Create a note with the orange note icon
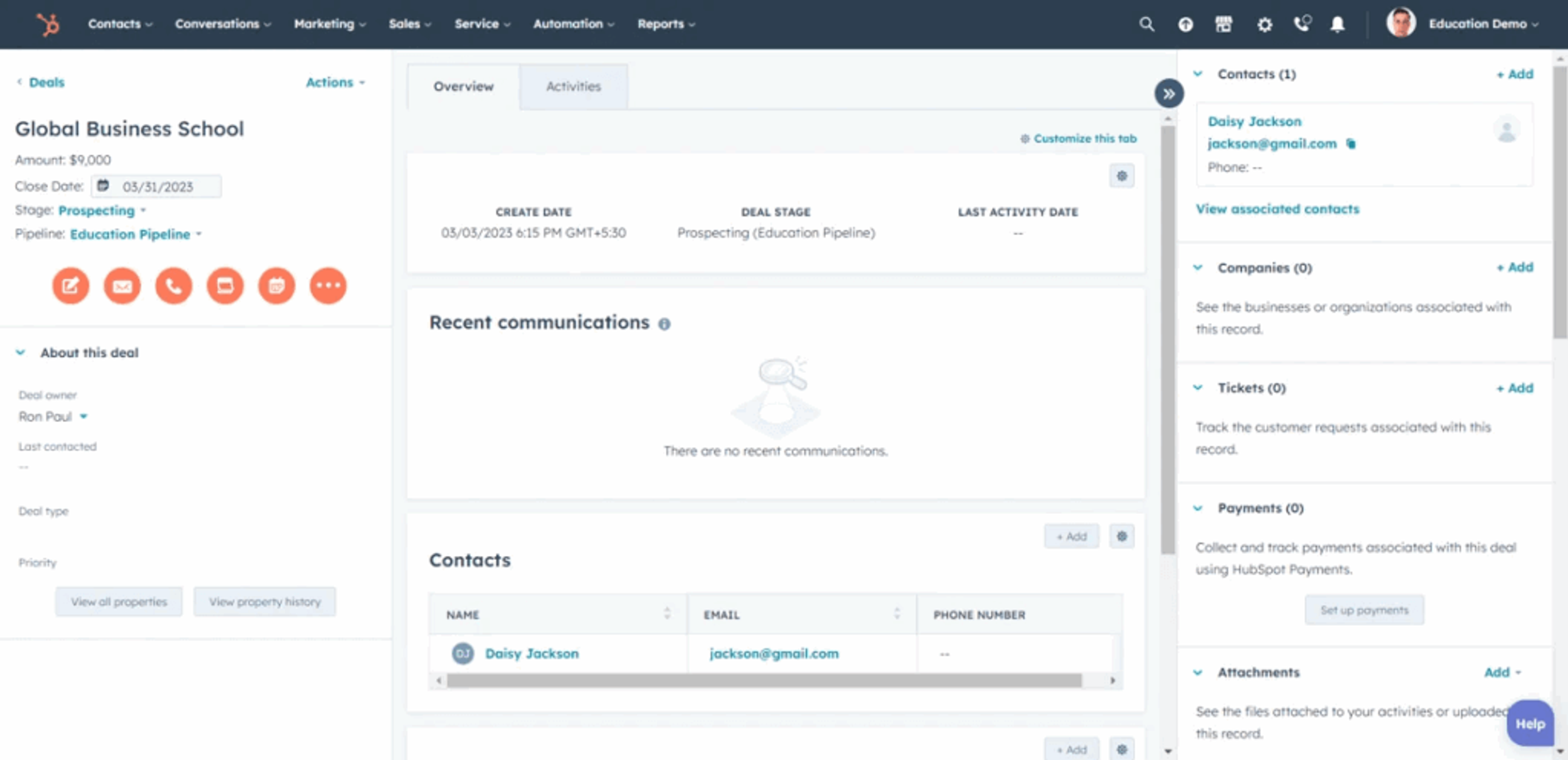Image resolution: width=1568 pixels, height=760 pixels. pyautogui.click(x=71, y=286)
